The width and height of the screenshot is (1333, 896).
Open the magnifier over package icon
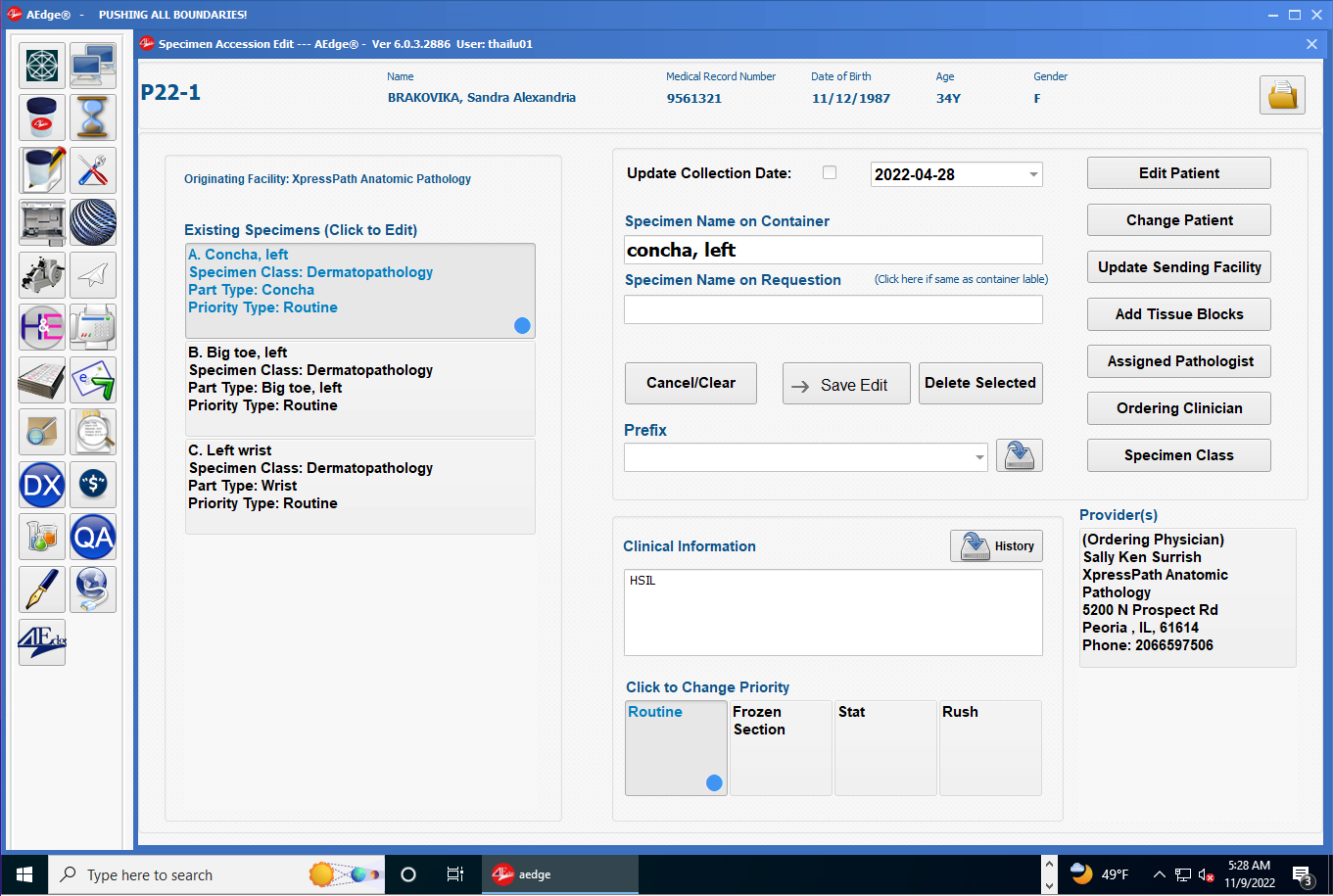(42, 432)
